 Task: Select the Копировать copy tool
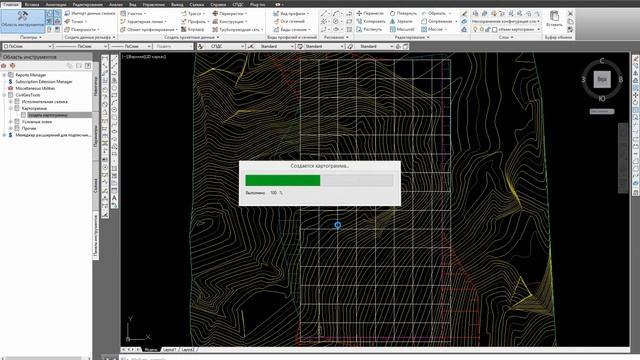(371, 21)
